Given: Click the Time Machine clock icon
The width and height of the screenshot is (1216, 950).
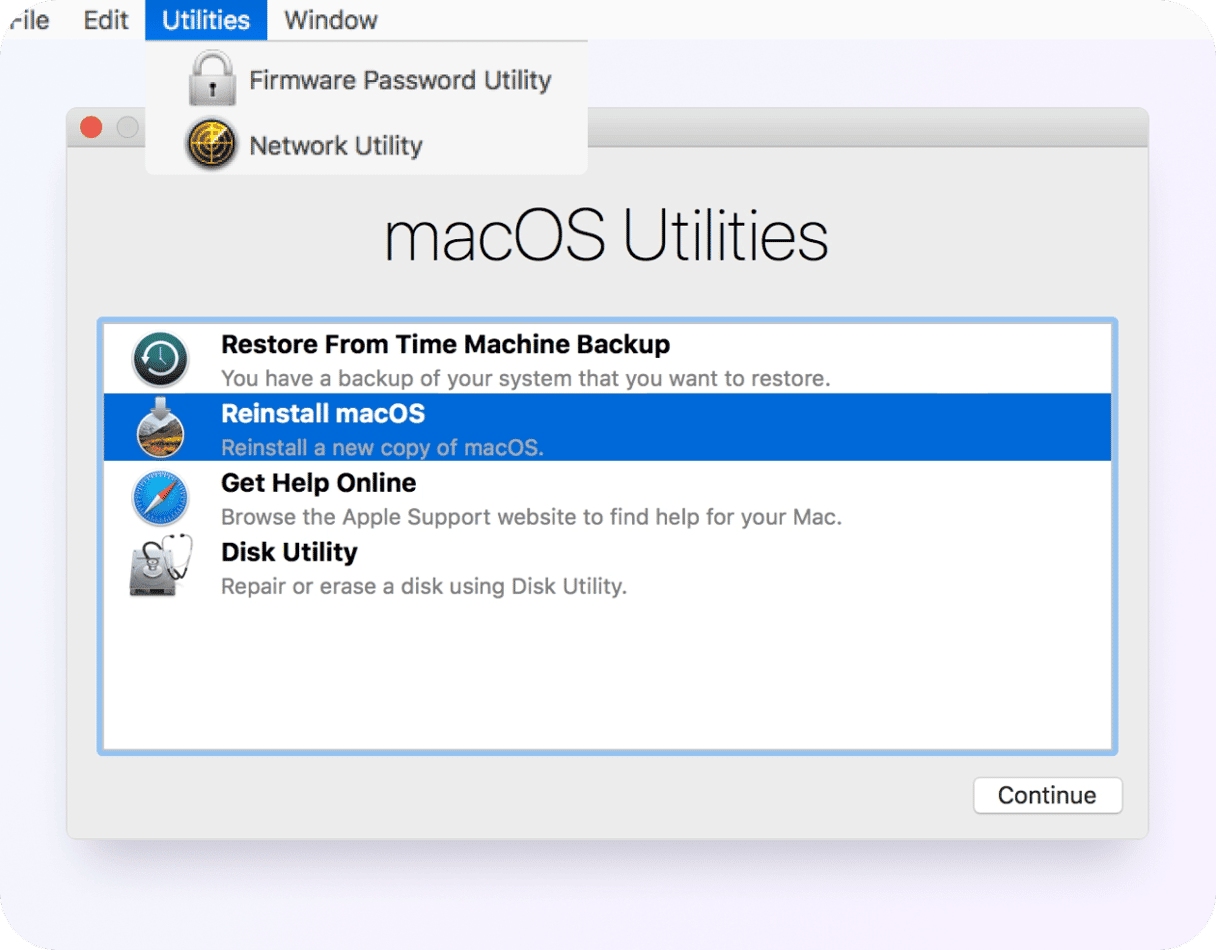Looking at the screenshot, I should pos(160,359).
